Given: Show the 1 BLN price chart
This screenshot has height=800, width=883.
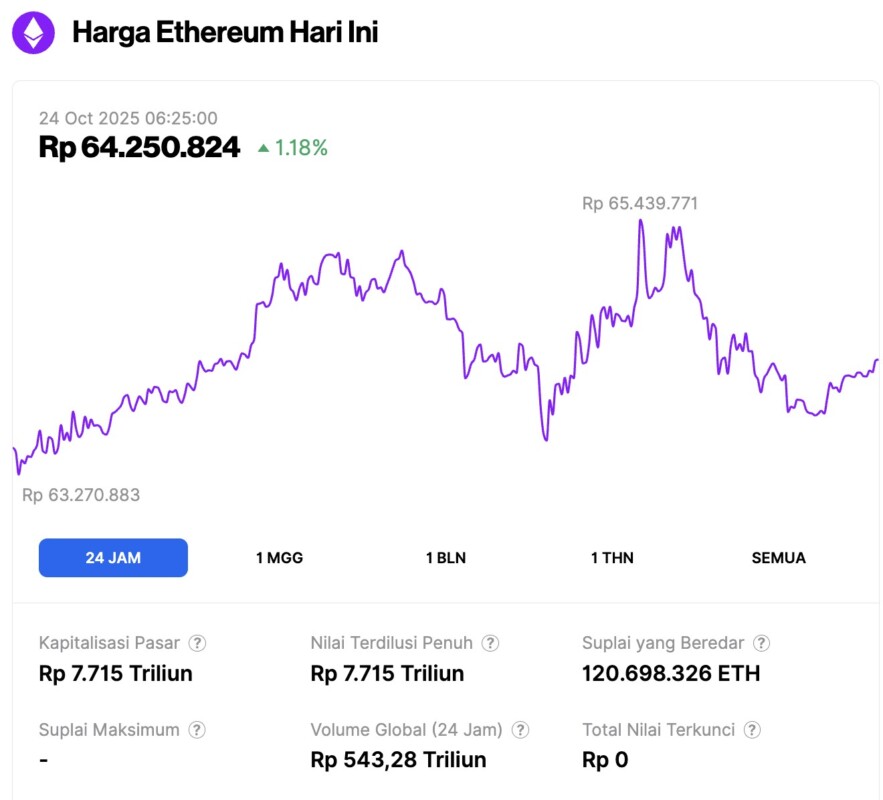Looking at the screenshot, I should pyautogui.click(x=446, y=558).
